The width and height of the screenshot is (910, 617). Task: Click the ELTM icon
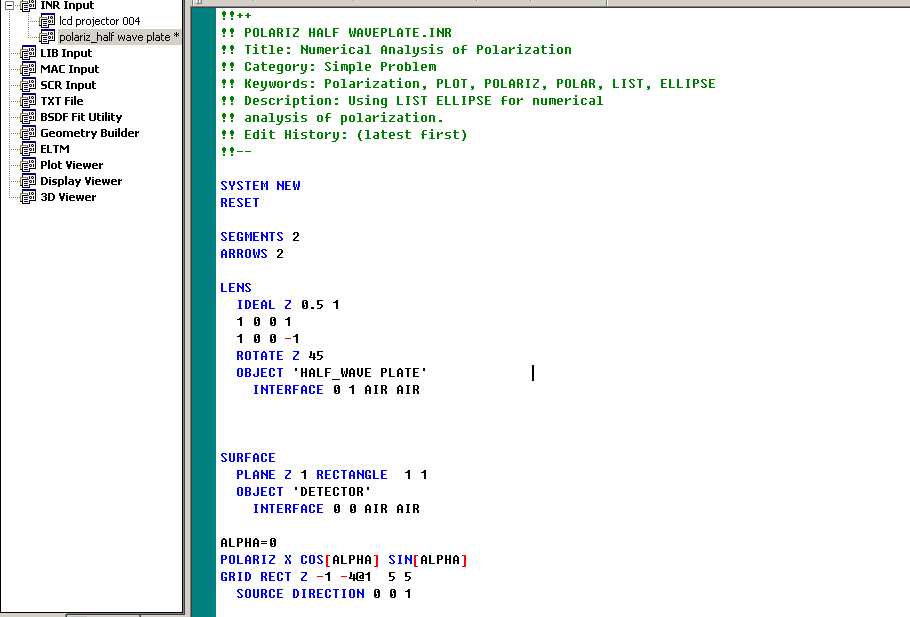[28, 149]
